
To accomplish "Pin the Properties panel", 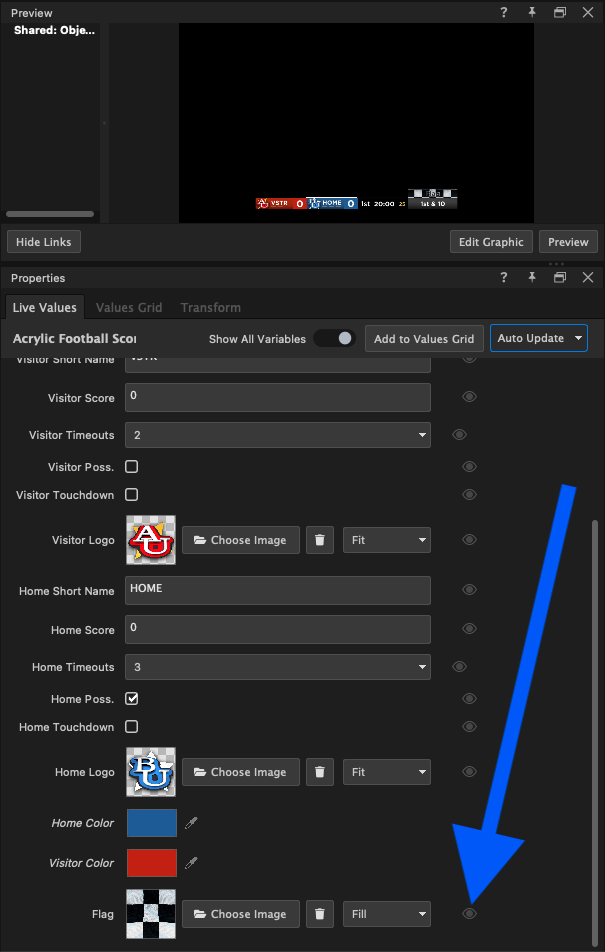I will point(532,278).
